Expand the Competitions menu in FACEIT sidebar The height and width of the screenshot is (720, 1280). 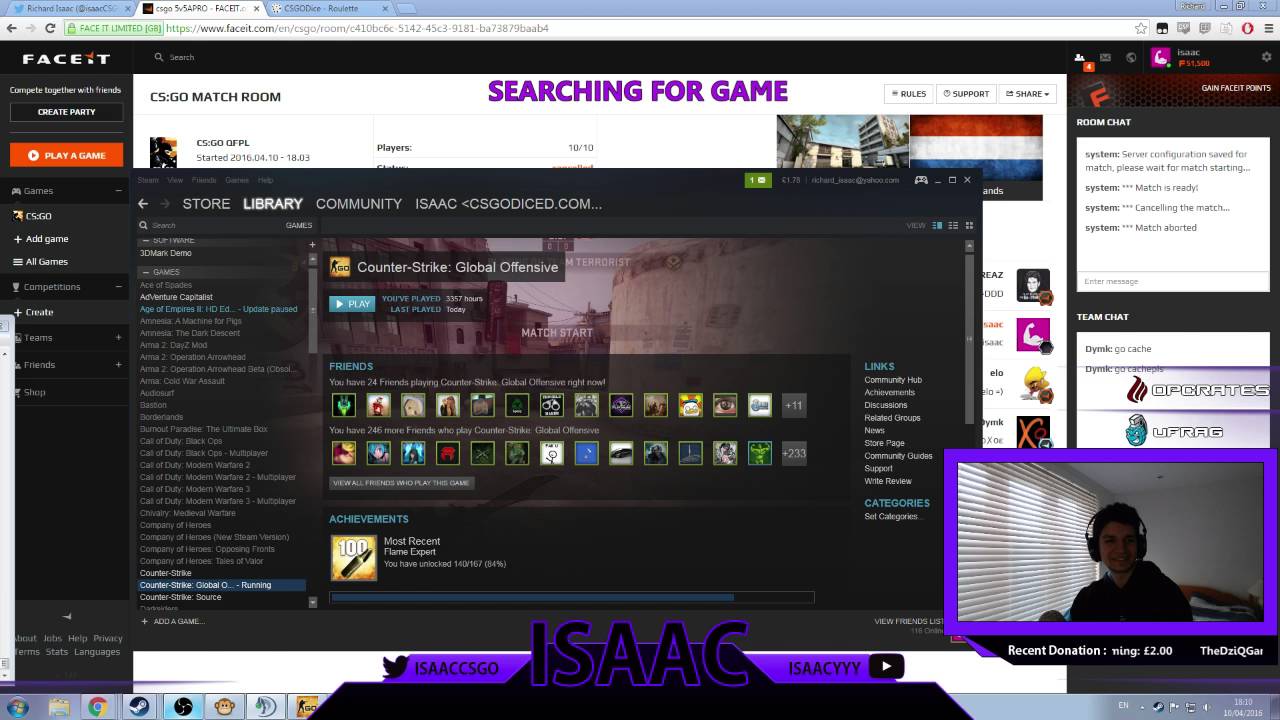coord(119,287)
